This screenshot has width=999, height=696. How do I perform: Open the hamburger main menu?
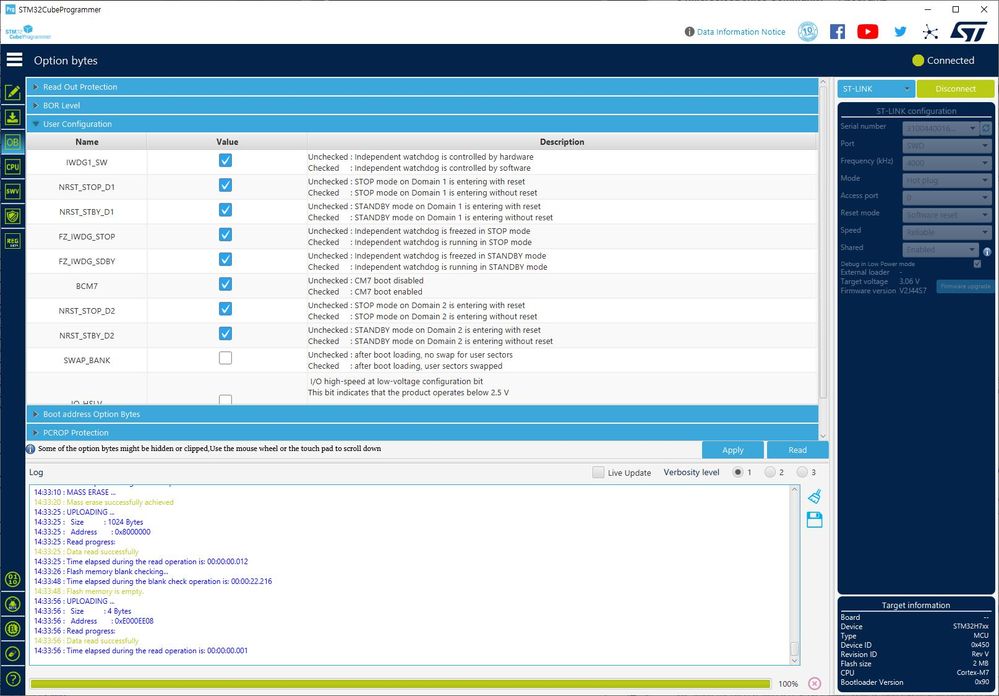pos(14,60)
